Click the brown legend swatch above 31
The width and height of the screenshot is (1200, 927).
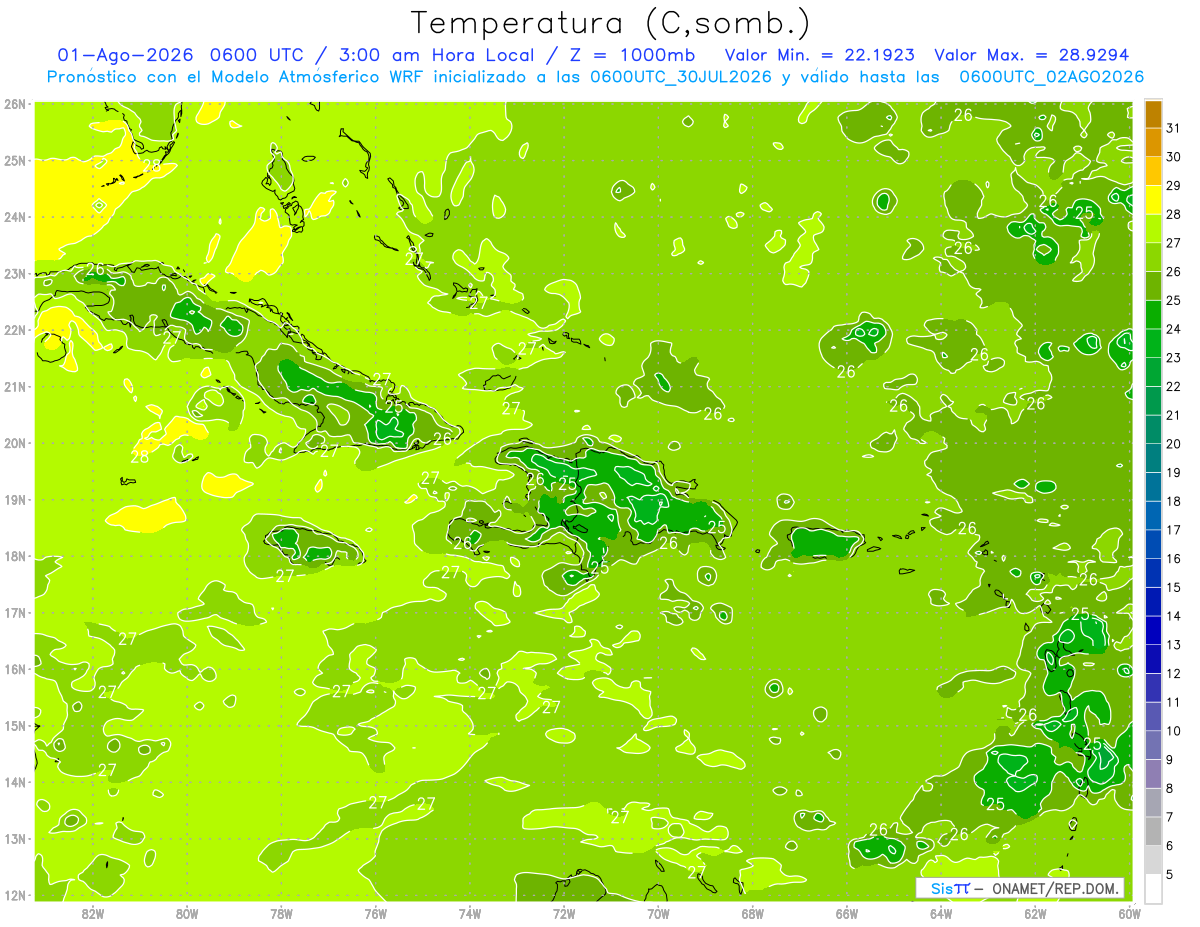tap(1153, 114)
